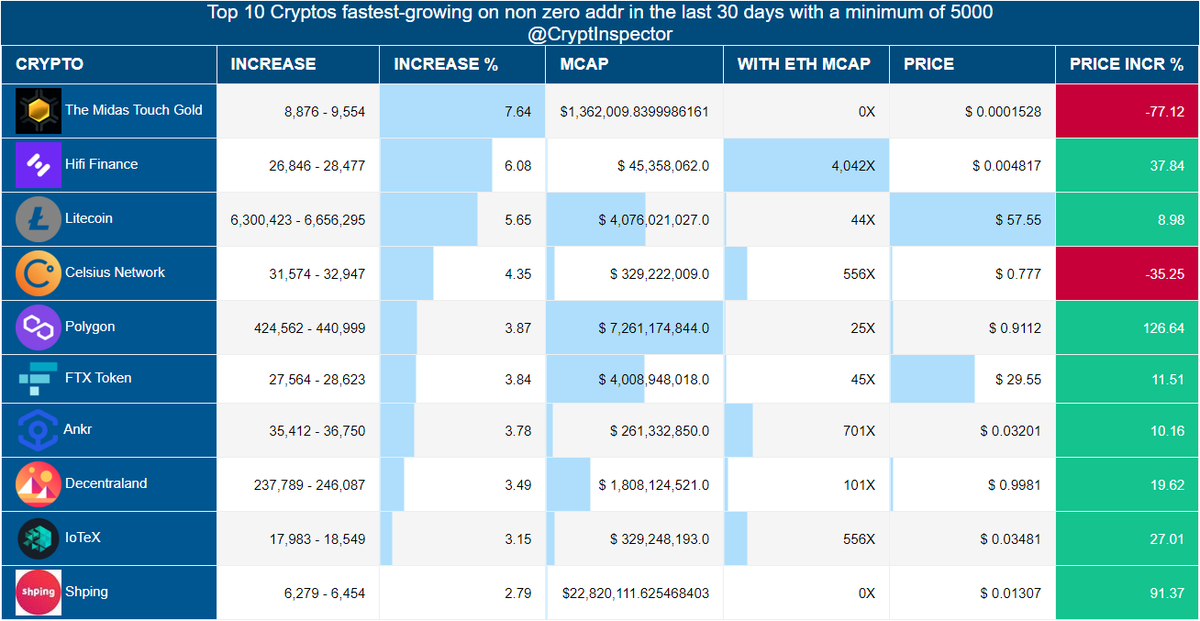Click the 8,876 - 9,554 increase cell
This screenshot has width=1200, height=621.
(298, 111)
